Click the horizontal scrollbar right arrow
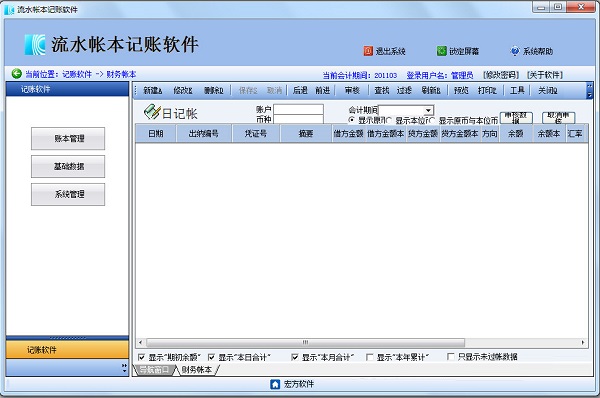This screenshot has height=398, width=600. tap(583, 343)
